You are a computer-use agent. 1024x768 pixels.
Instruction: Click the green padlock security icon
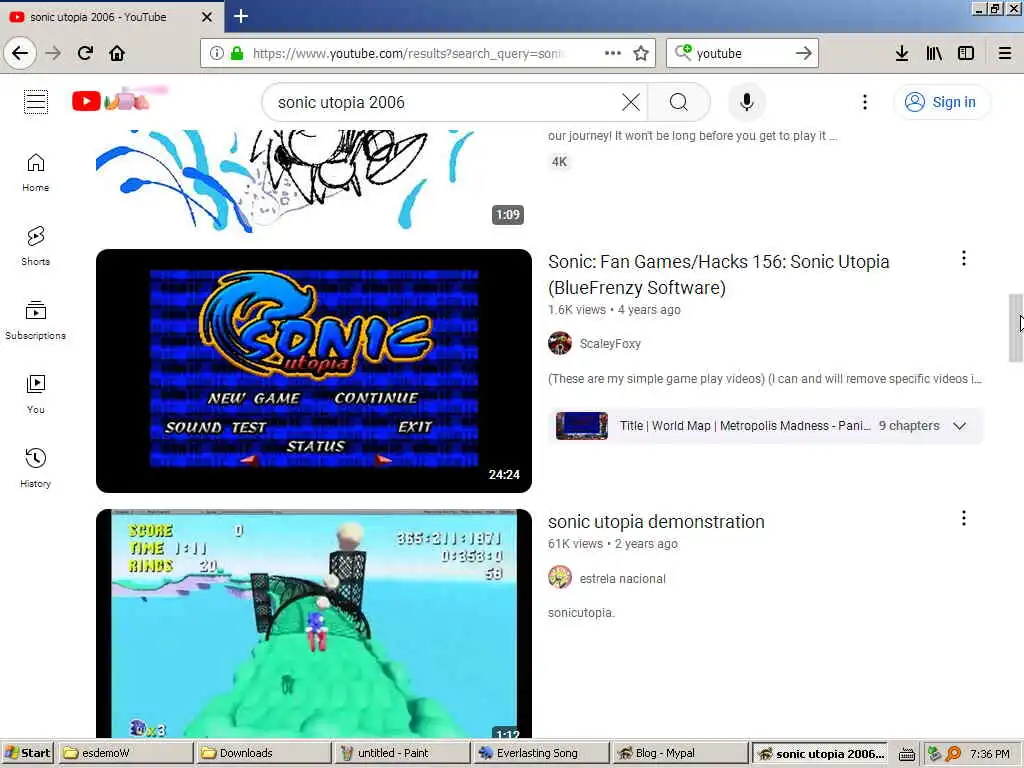point(236,53)
